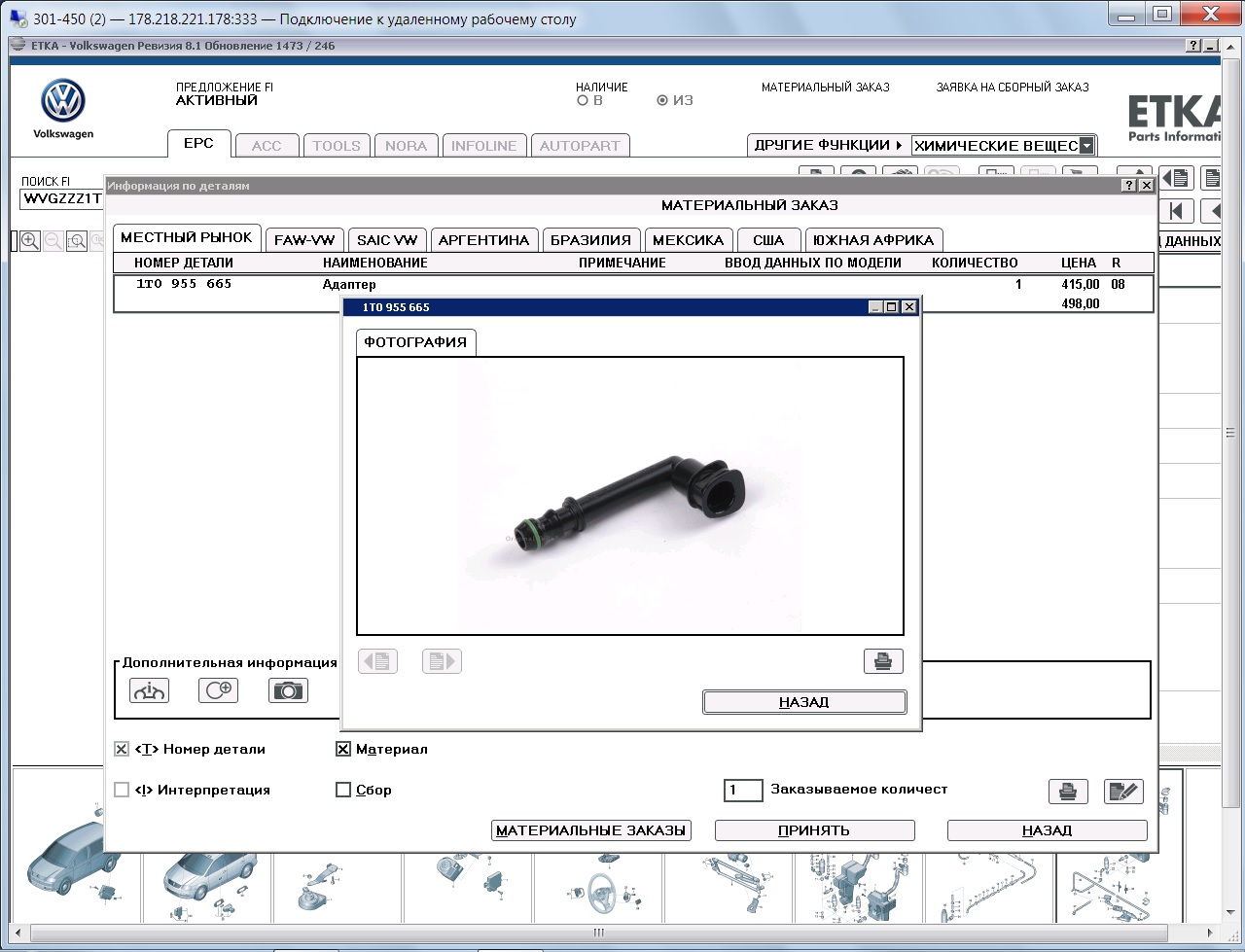Switch to the США tab
Viewport: 1245px width, 952px height.
(768, 240)
